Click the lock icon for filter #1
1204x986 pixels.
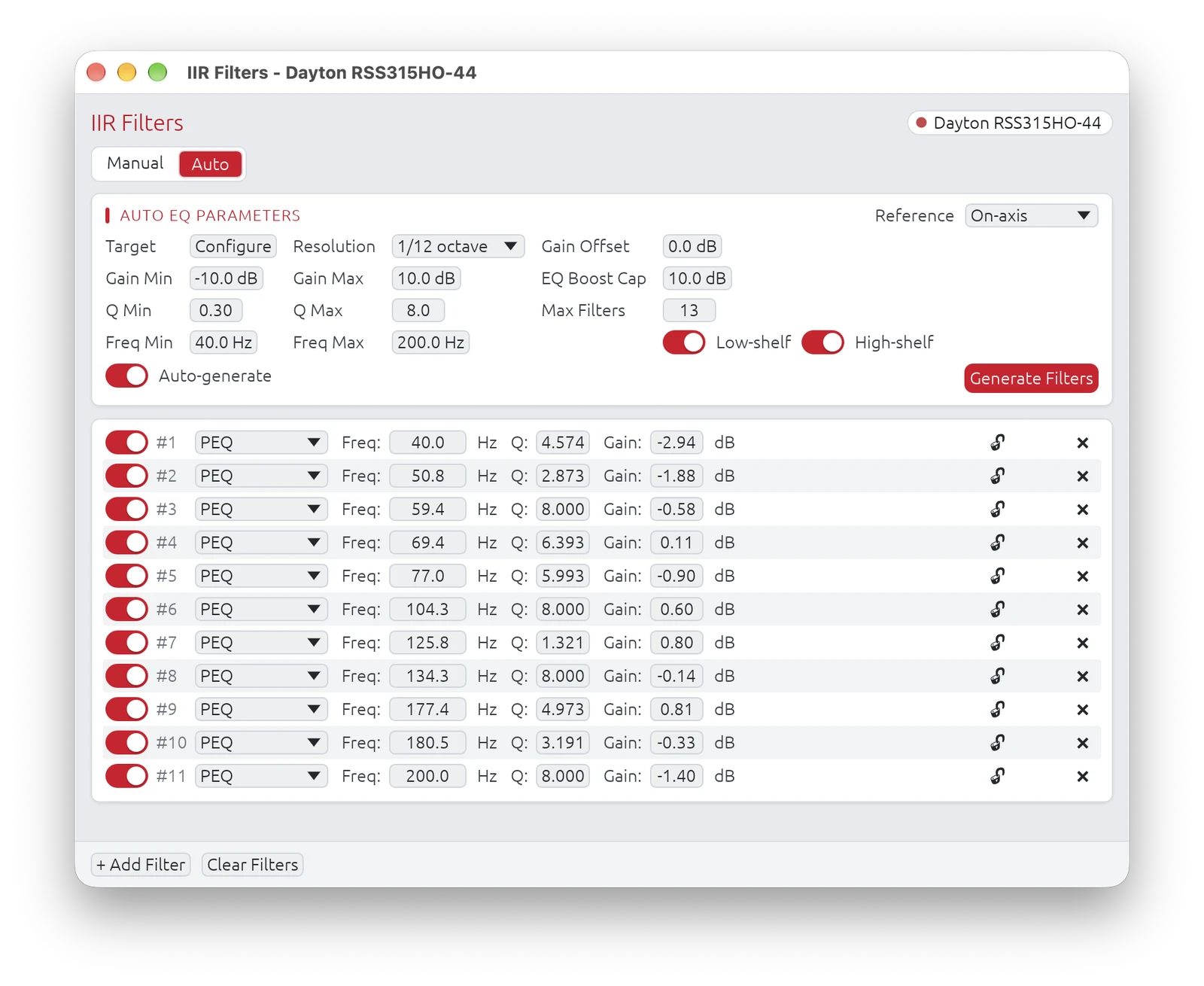click(x=998, y=443)
